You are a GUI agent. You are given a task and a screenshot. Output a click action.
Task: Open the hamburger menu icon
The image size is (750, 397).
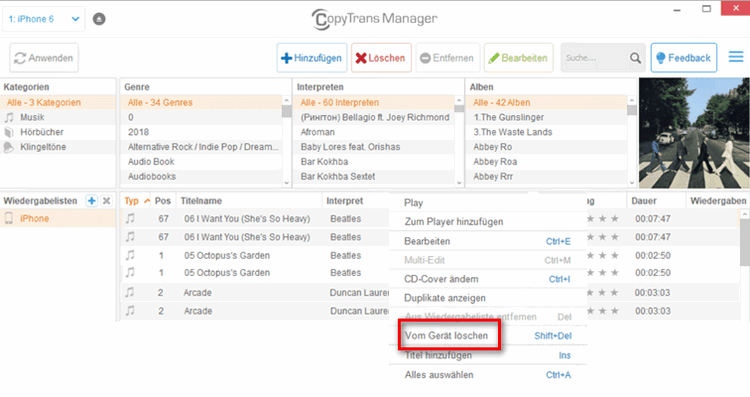click(x=736, y=57)
